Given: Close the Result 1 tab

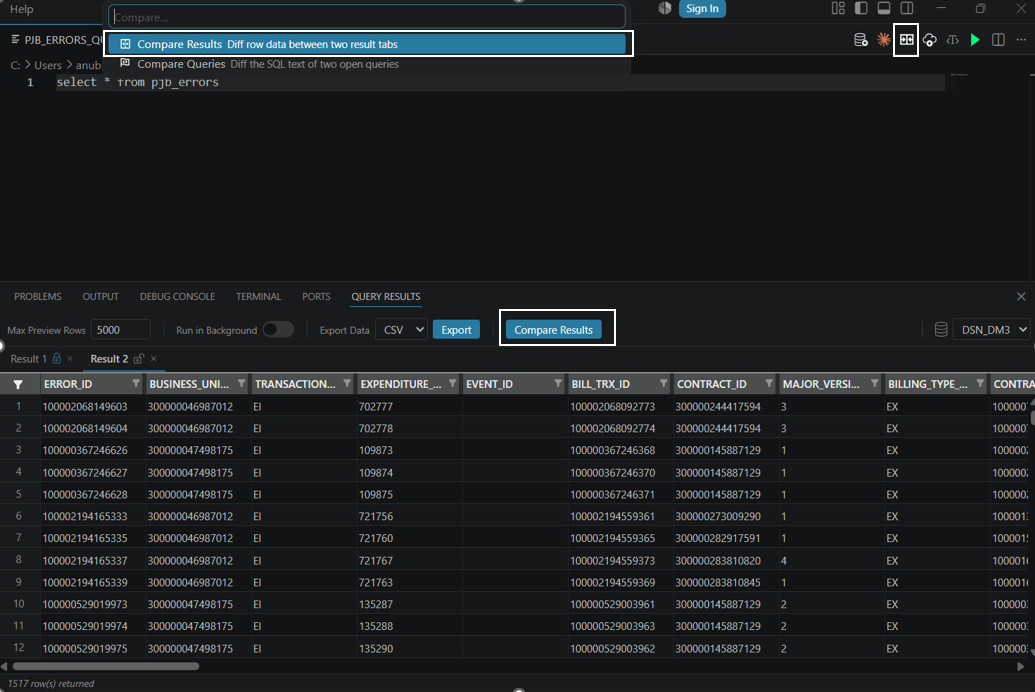Looking at the screenshot, I should [70, 359].
